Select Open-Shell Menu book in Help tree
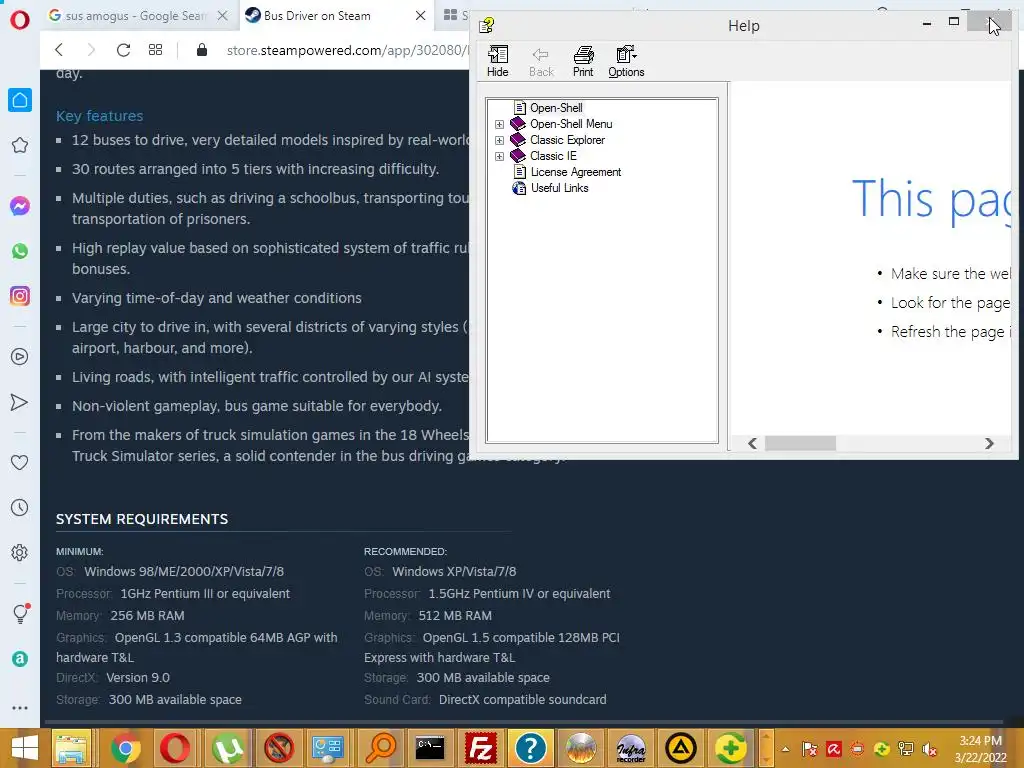This screenshot has width=1024, height=768. point(571,123)
